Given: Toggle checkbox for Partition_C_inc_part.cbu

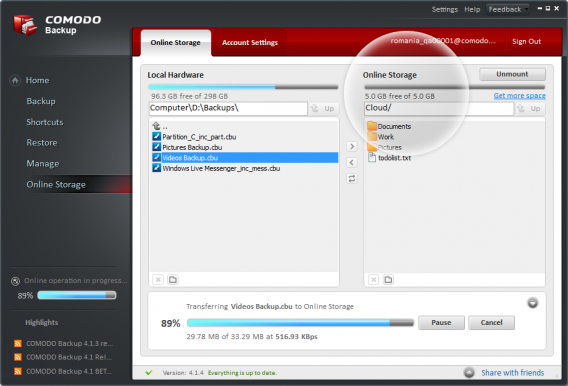Looking at the screenshot, I should (x=156, y=137).
